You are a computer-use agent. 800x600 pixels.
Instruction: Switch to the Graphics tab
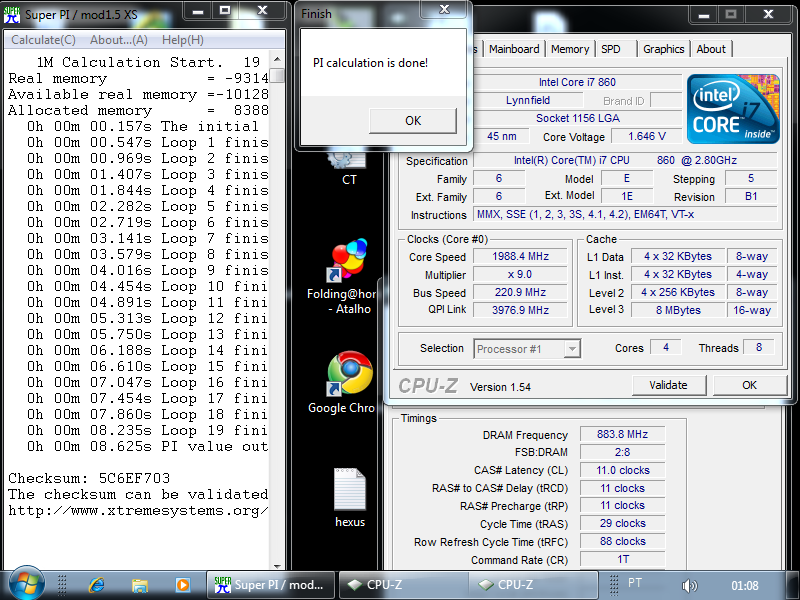pyautogui.click(x=663, y=49)
